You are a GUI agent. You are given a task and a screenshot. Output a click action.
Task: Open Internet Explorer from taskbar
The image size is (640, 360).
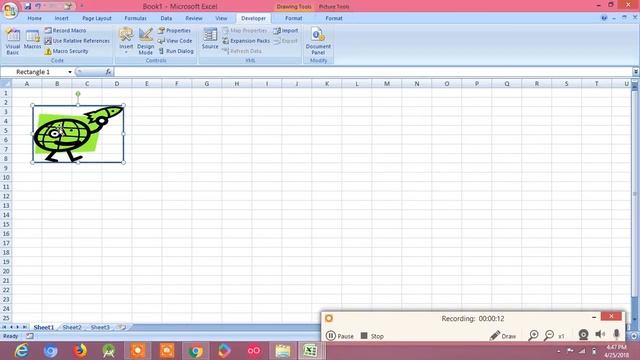pos(21,351)
